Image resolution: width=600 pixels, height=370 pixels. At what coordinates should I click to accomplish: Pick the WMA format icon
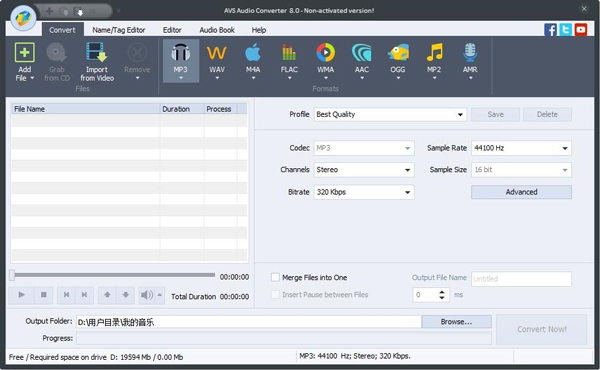tap(325, 52)
